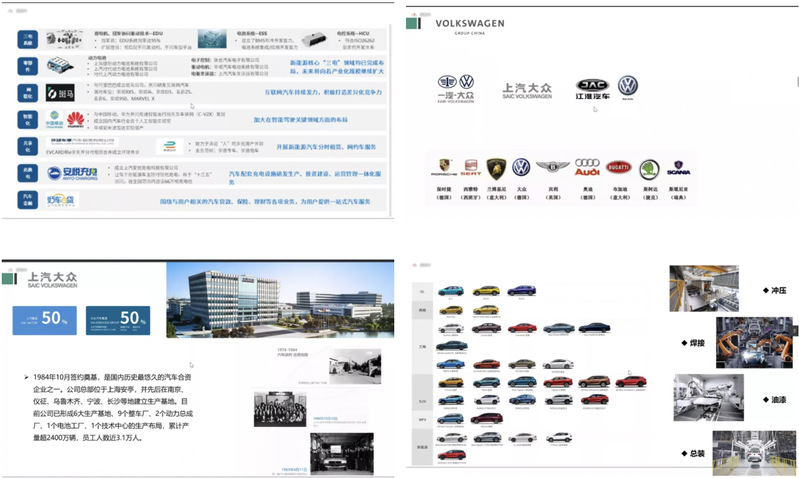Click the old black-and-white car photo
This screenshot has height=478, width=799.
(342, 454)
